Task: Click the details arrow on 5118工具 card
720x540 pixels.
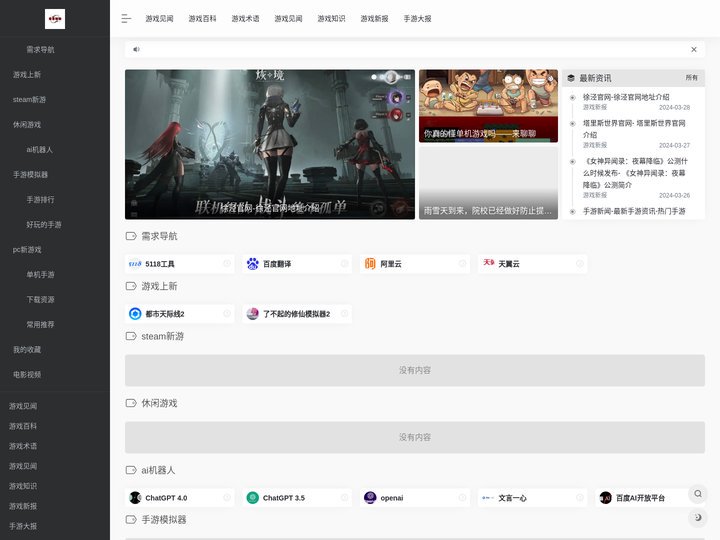Action: click(227, 263)
